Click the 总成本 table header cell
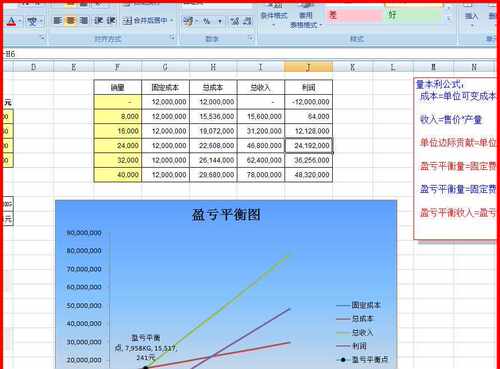The width and height of the screenshot is (500, 369). coord(213,87)
